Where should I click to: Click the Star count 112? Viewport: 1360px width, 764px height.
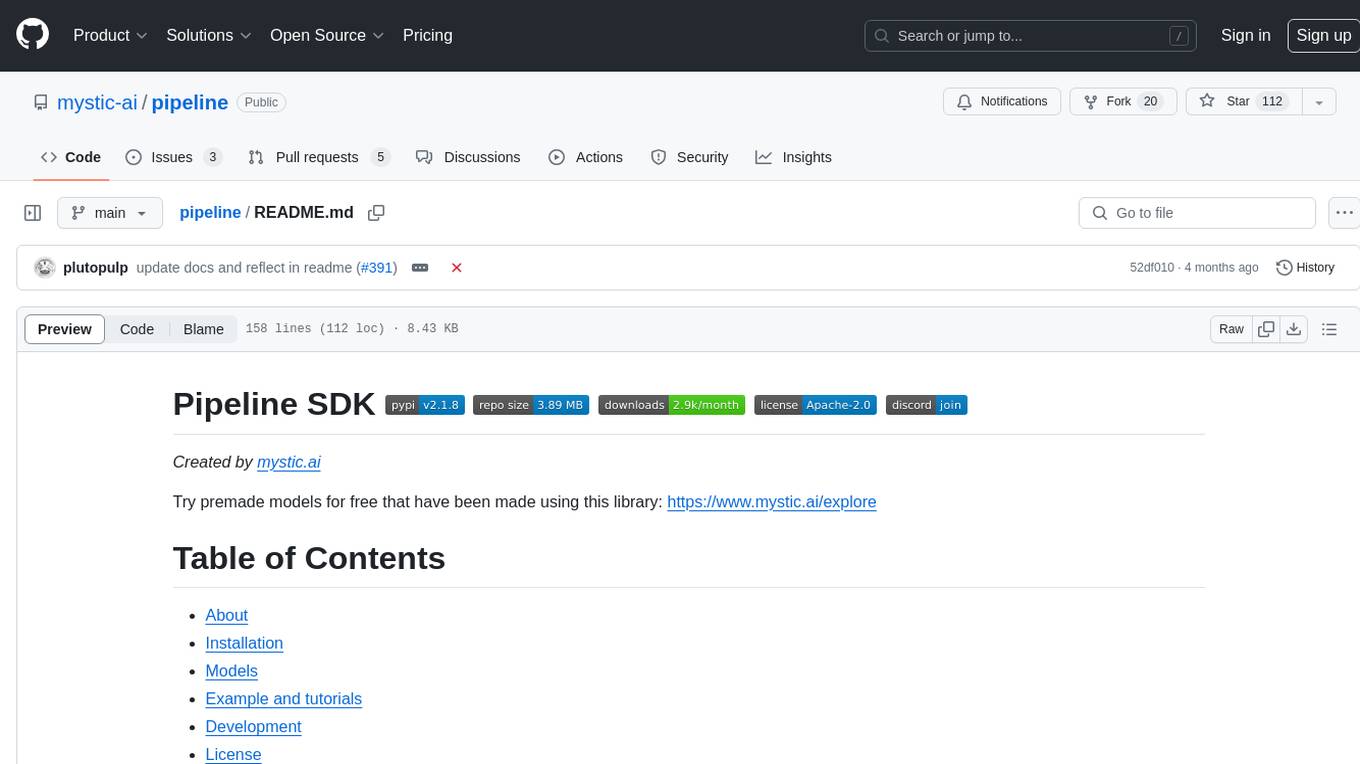tap(1272, 102)
